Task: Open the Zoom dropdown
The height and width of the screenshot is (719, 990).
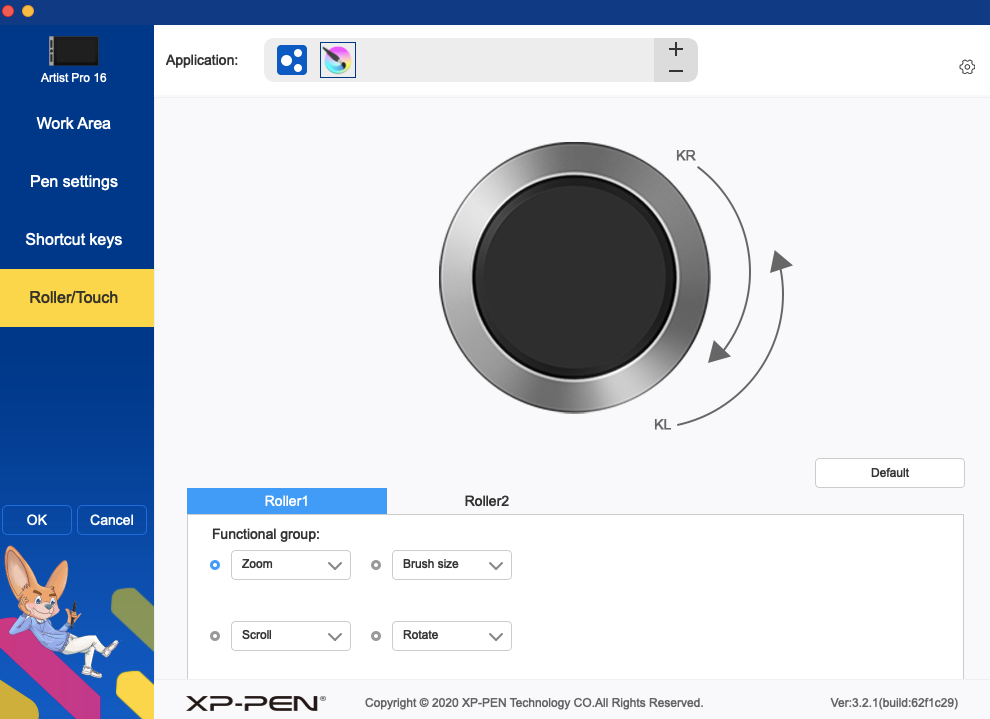Action: (290, 565)
